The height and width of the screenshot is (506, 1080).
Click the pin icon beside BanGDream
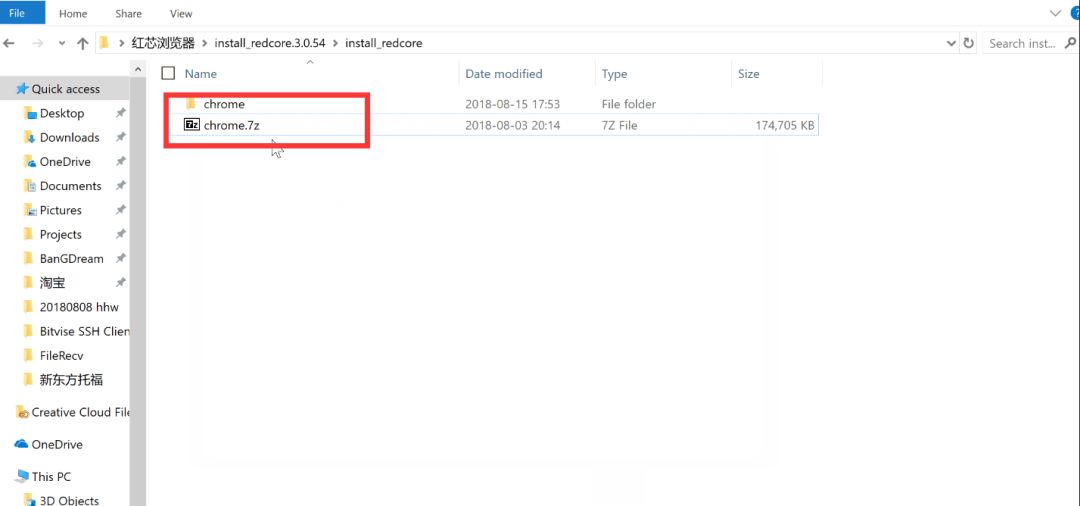pyautogui.click(x=121, y=259)
